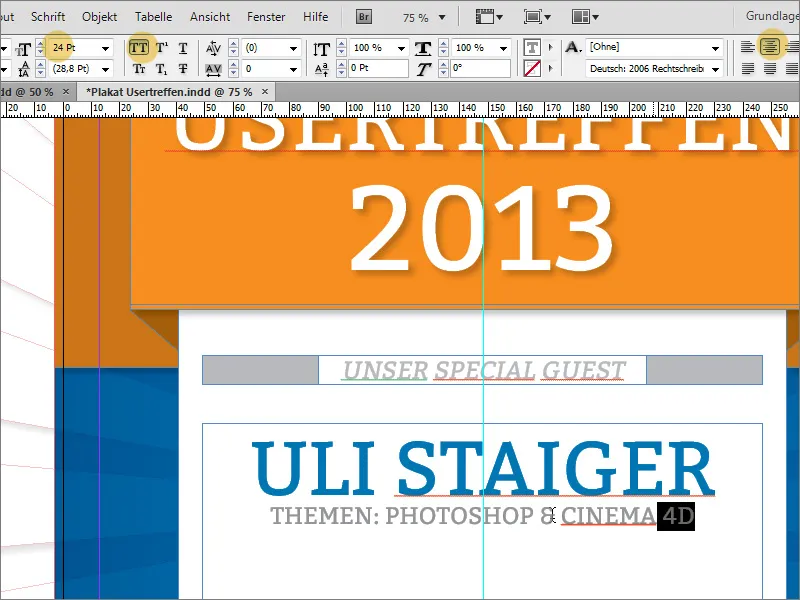Click the horizontal ruler
Viewport: 800px width, 600px height.
pyautogui.click(x=400, y=109)
